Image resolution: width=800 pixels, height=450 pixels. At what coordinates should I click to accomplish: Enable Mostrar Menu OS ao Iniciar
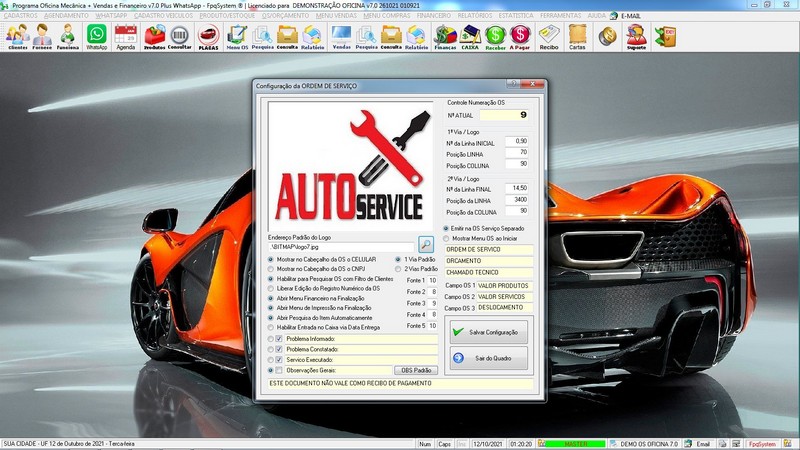[x=446, y=239]
